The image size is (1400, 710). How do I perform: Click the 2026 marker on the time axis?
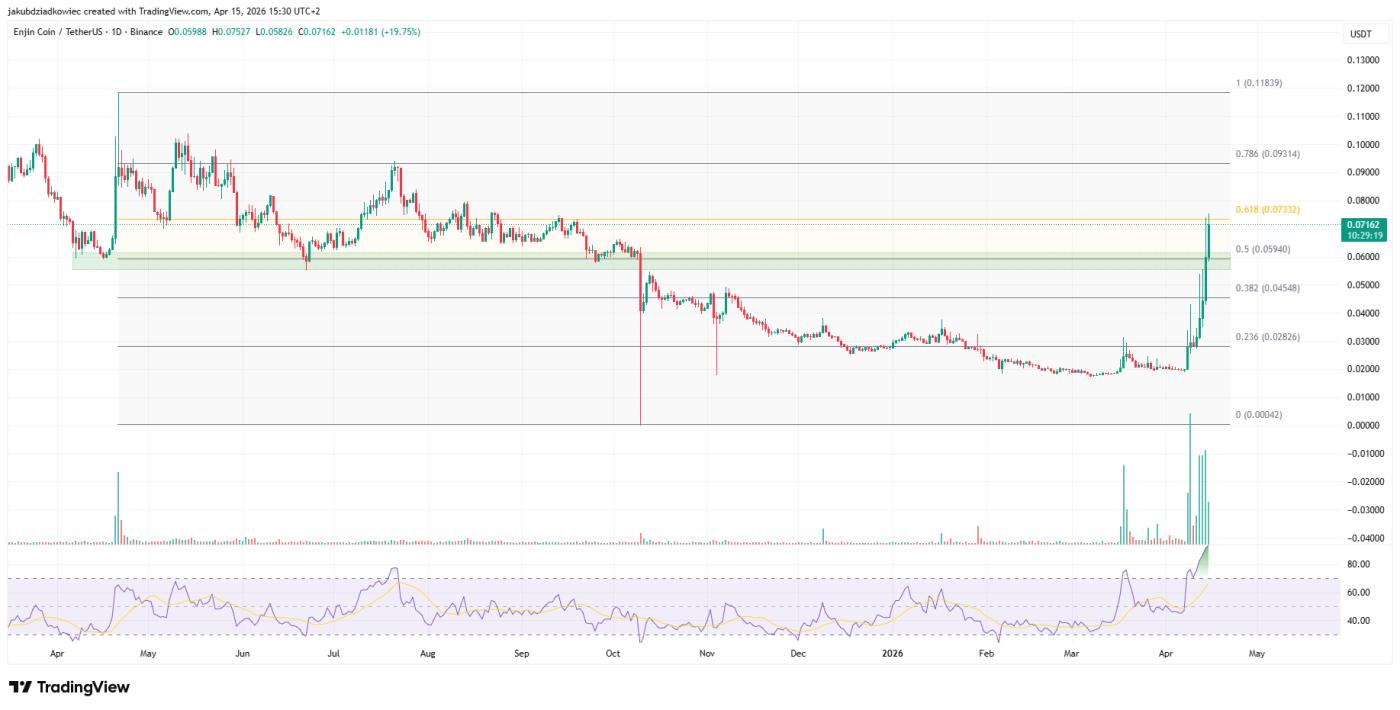(x=892, y=654)
